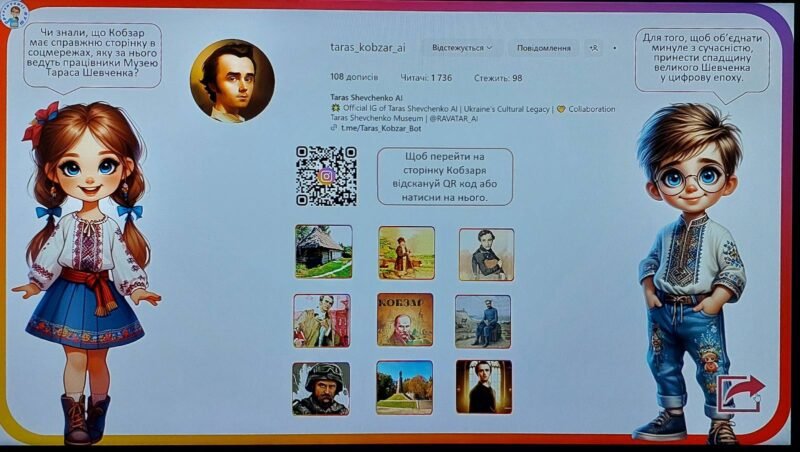This screenshot has height=452, width=800.
Task: View the Стежить 98 following list
Action: [499, 77]
